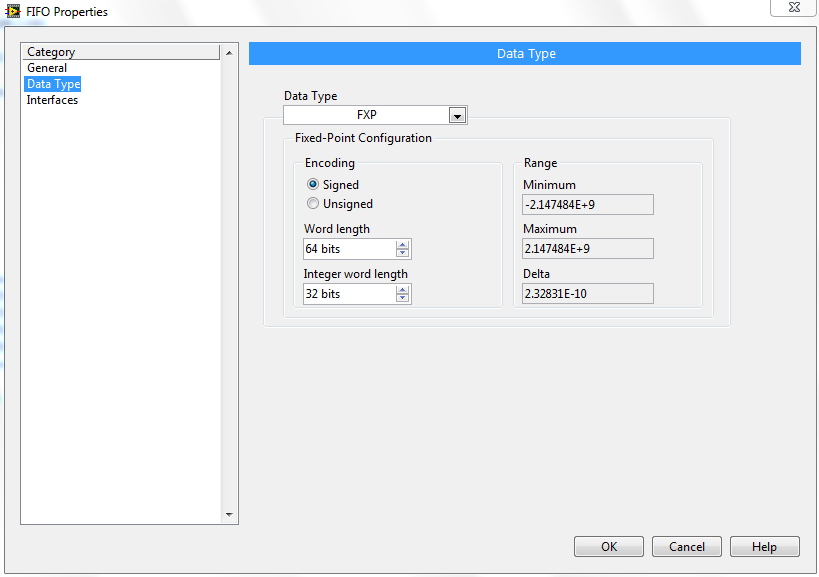
Task: Click the Minimum label
Action: 549,185
